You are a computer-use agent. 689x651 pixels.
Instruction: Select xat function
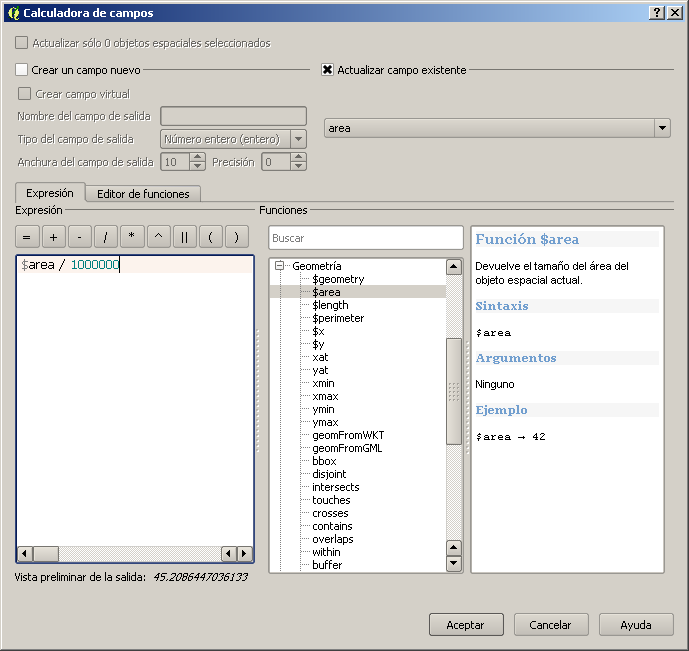pyautogui.click(x=320, y=357)
